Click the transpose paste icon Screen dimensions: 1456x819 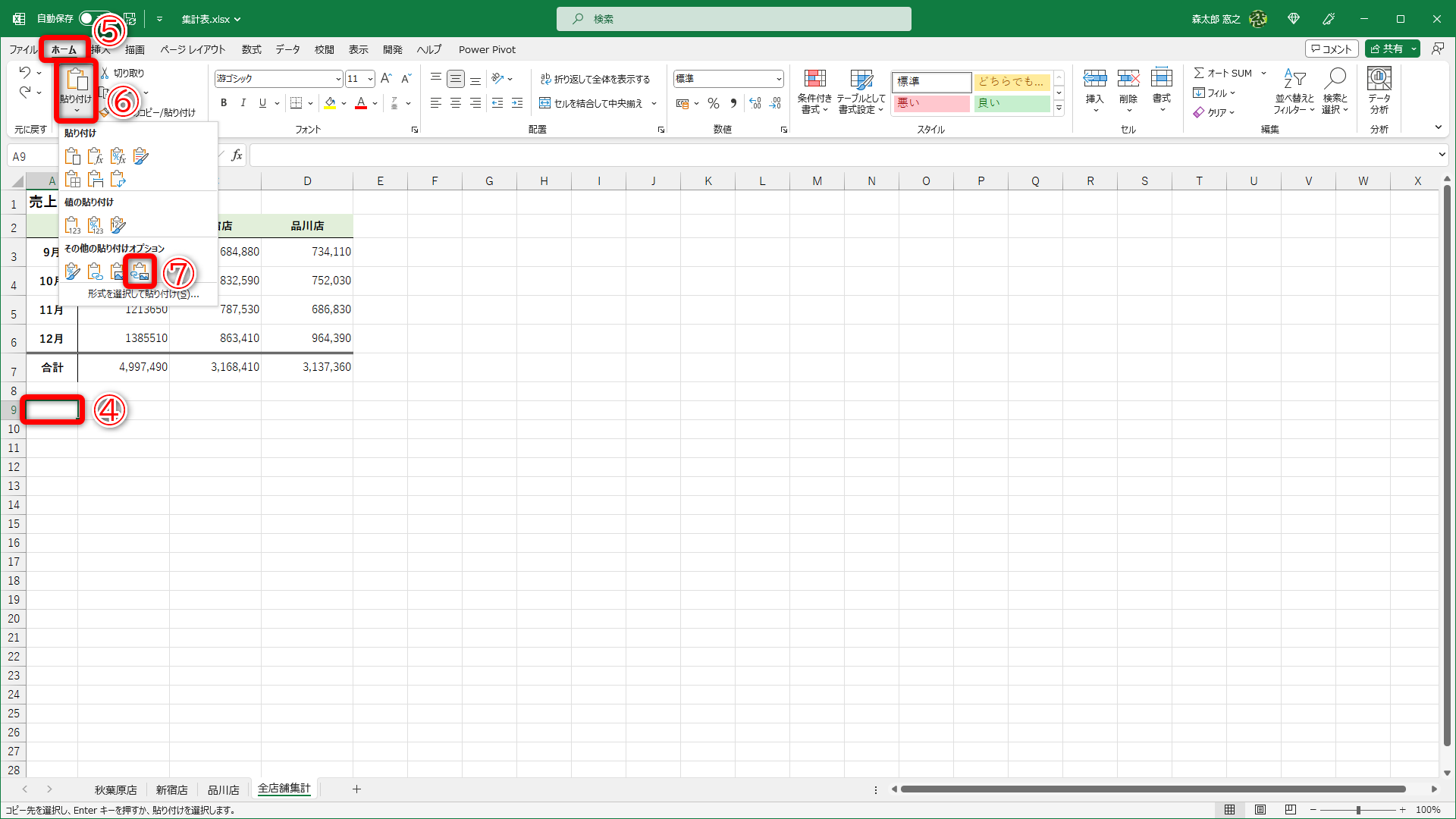pos(118,180)
